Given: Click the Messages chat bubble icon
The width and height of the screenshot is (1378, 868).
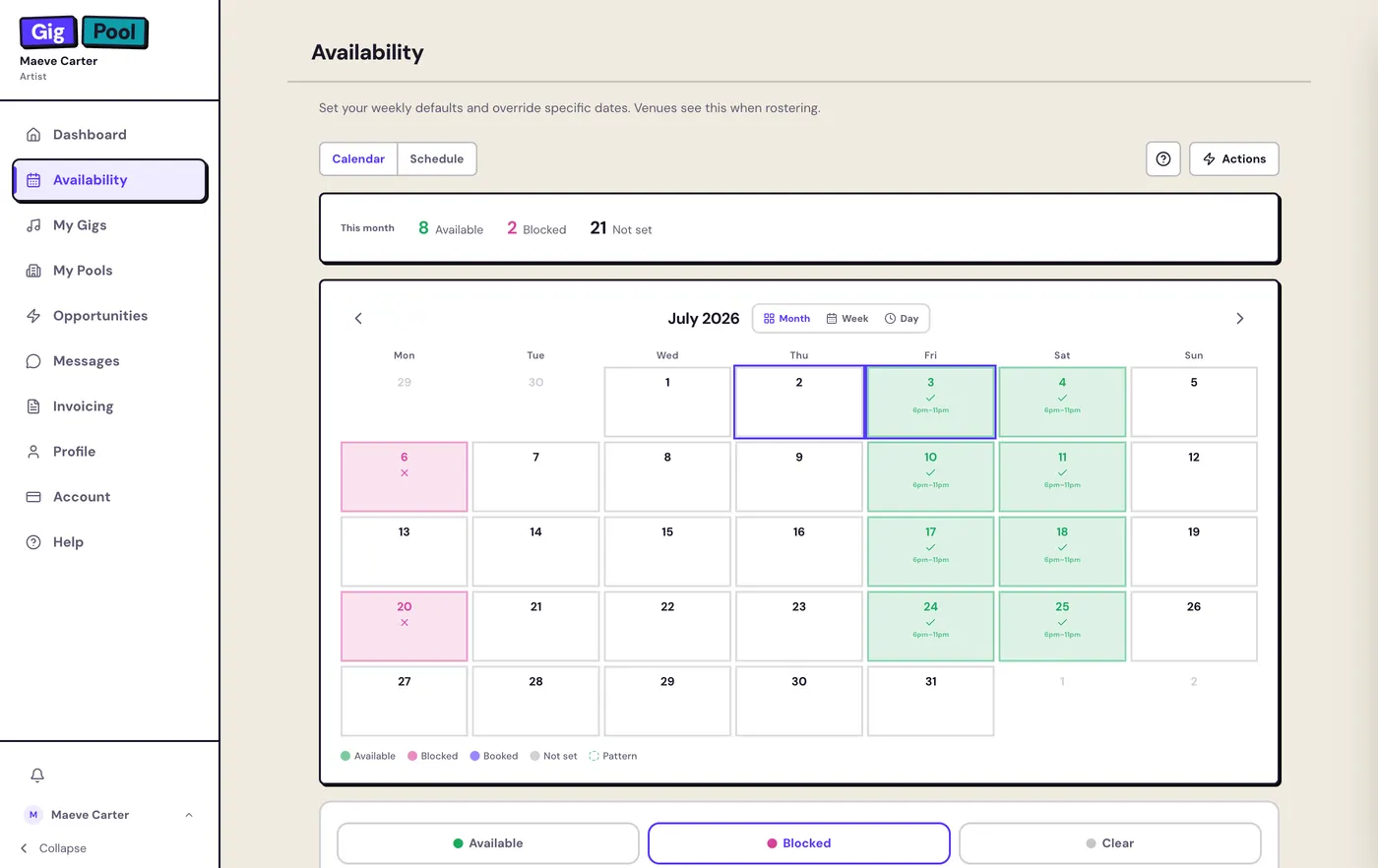Looking at the screenshot, I should pos(33,361).
